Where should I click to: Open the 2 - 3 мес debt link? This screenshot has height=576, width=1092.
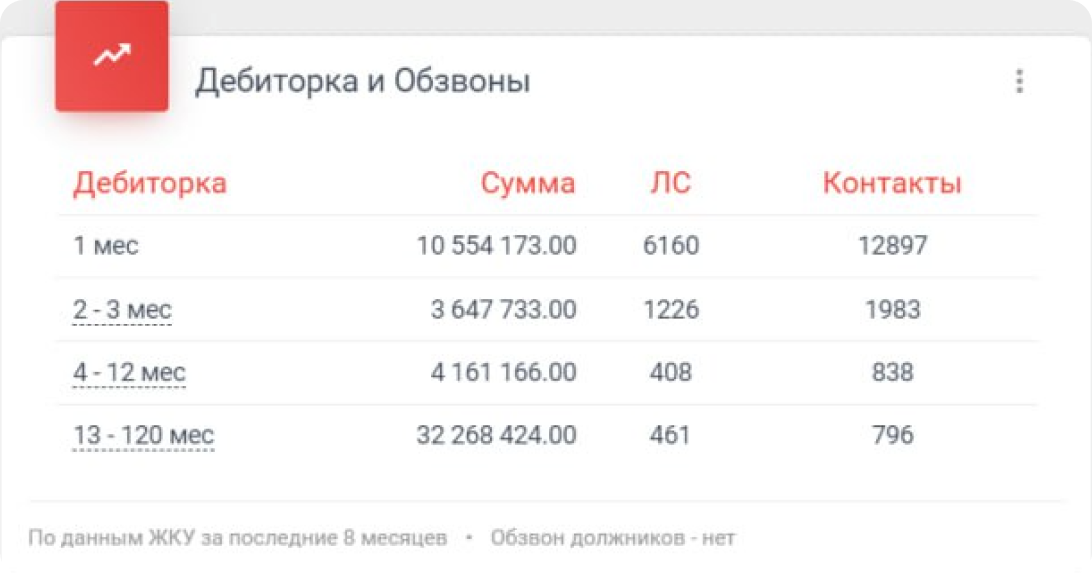(x=123, y=309)
